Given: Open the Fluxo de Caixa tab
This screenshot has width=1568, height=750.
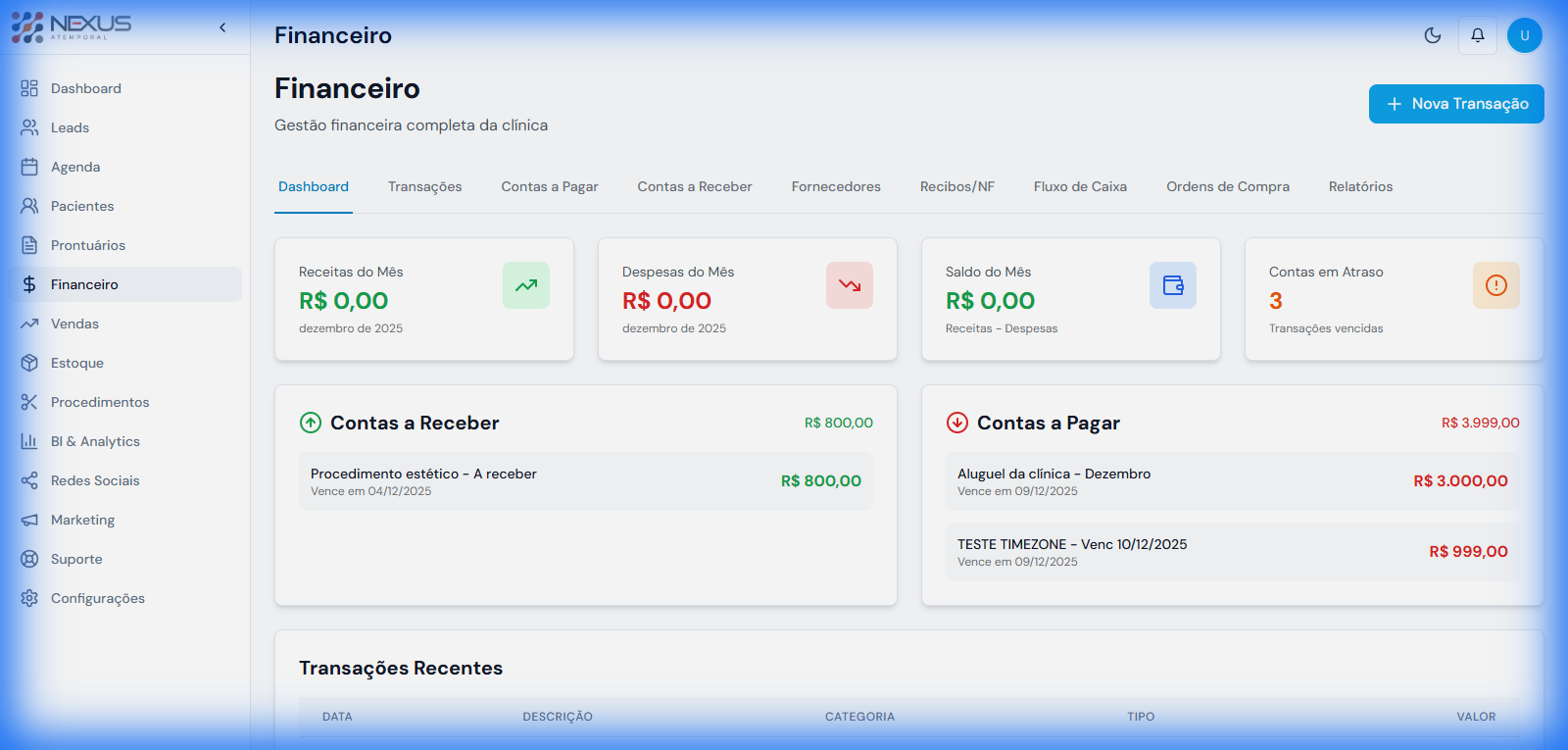Looking at the screenshot, I should 1080,186.
